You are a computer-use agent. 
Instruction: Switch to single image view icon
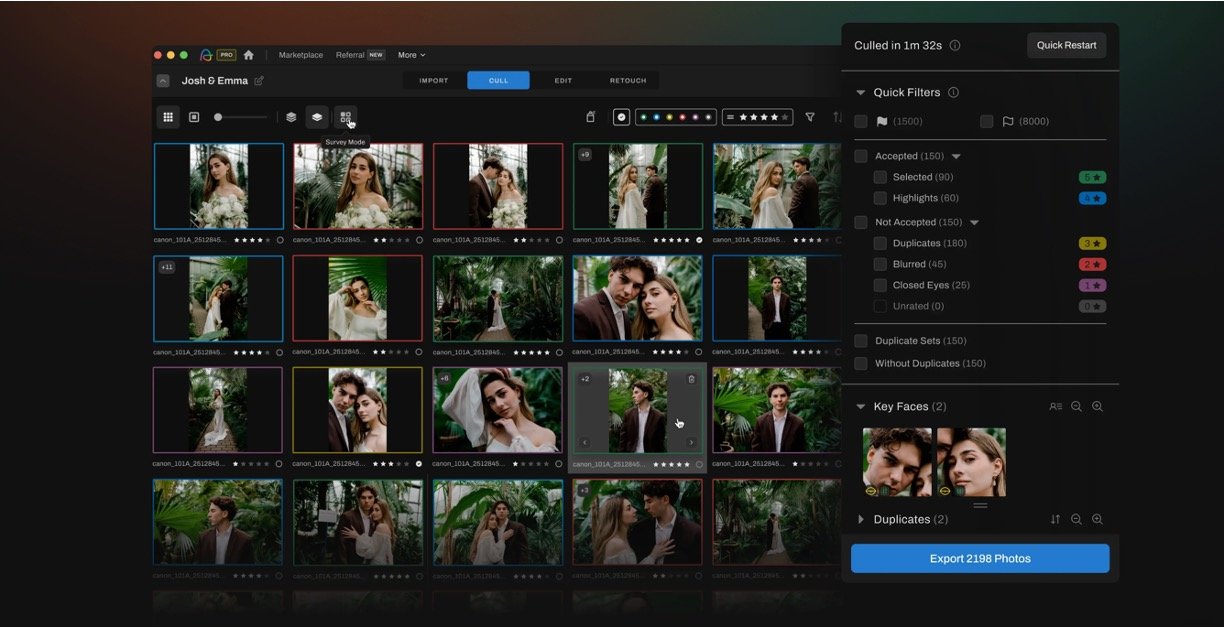tap(194, 117)
